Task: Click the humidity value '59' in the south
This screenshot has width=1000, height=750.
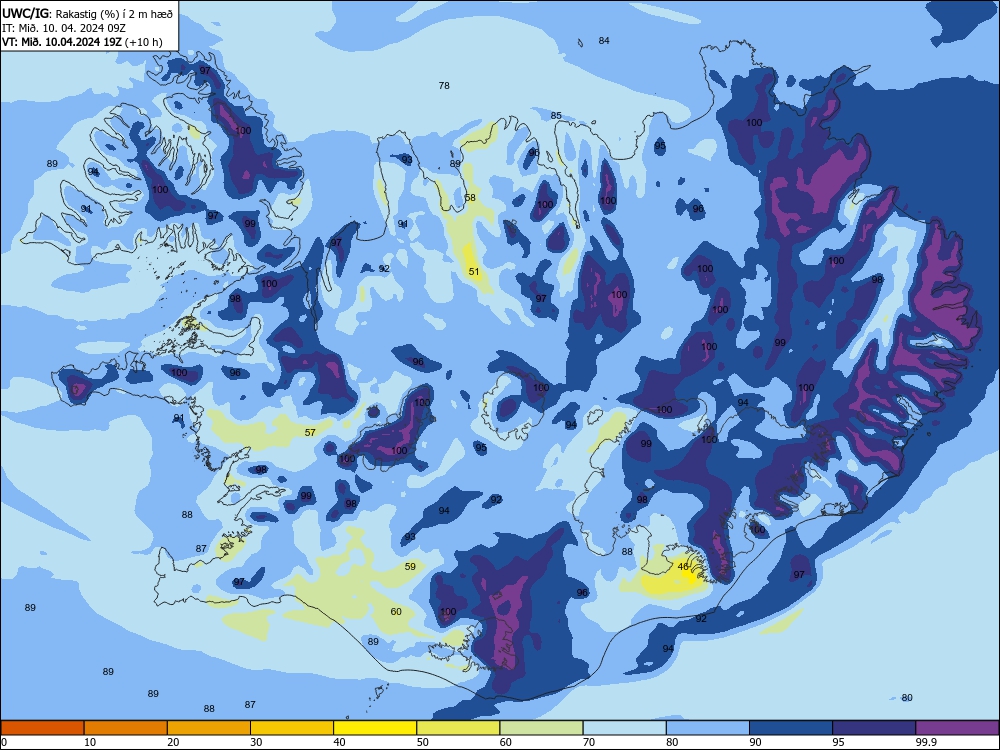Action: coord(410,566)
